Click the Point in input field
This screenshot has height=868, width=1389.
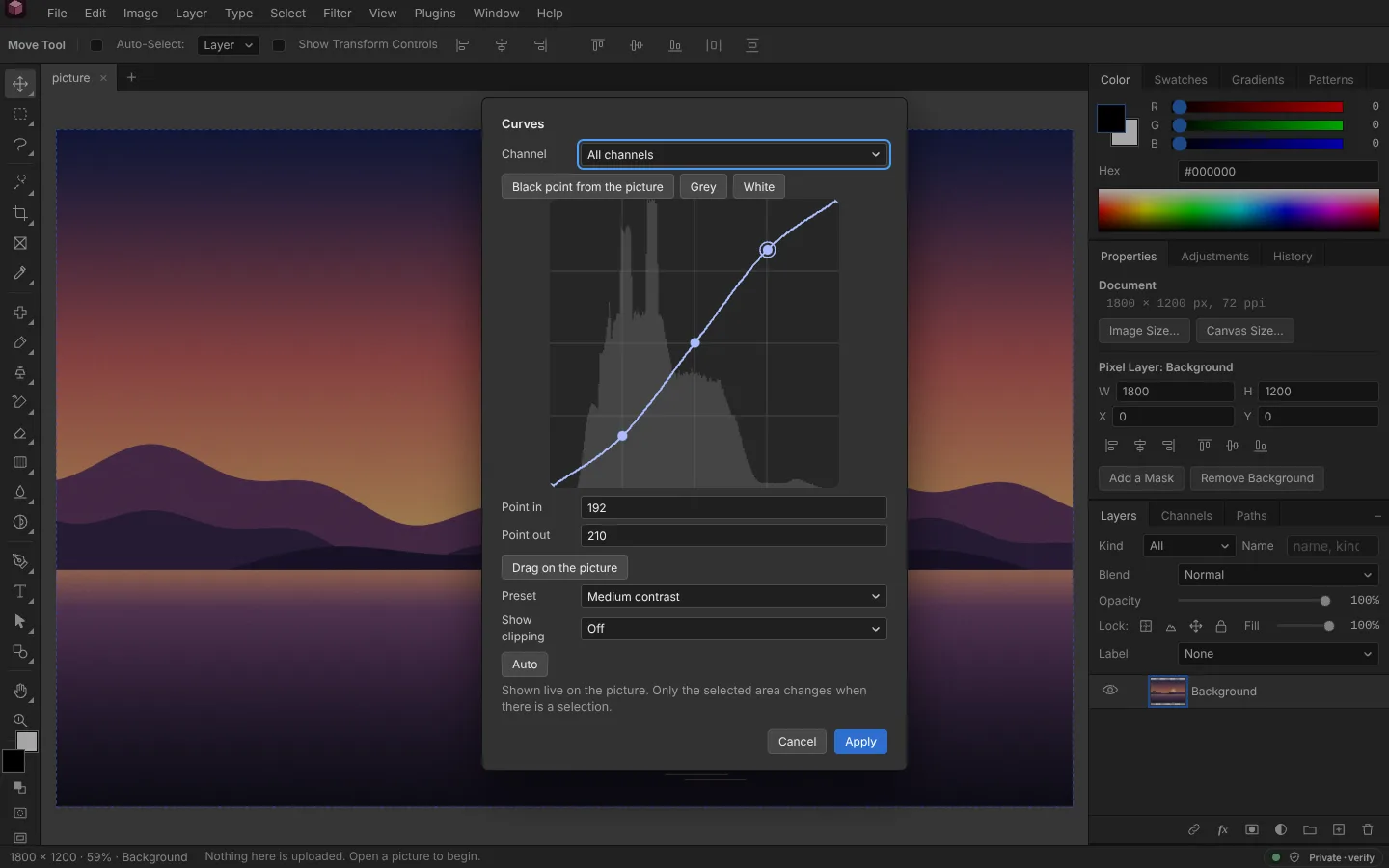tap(734, 507)
